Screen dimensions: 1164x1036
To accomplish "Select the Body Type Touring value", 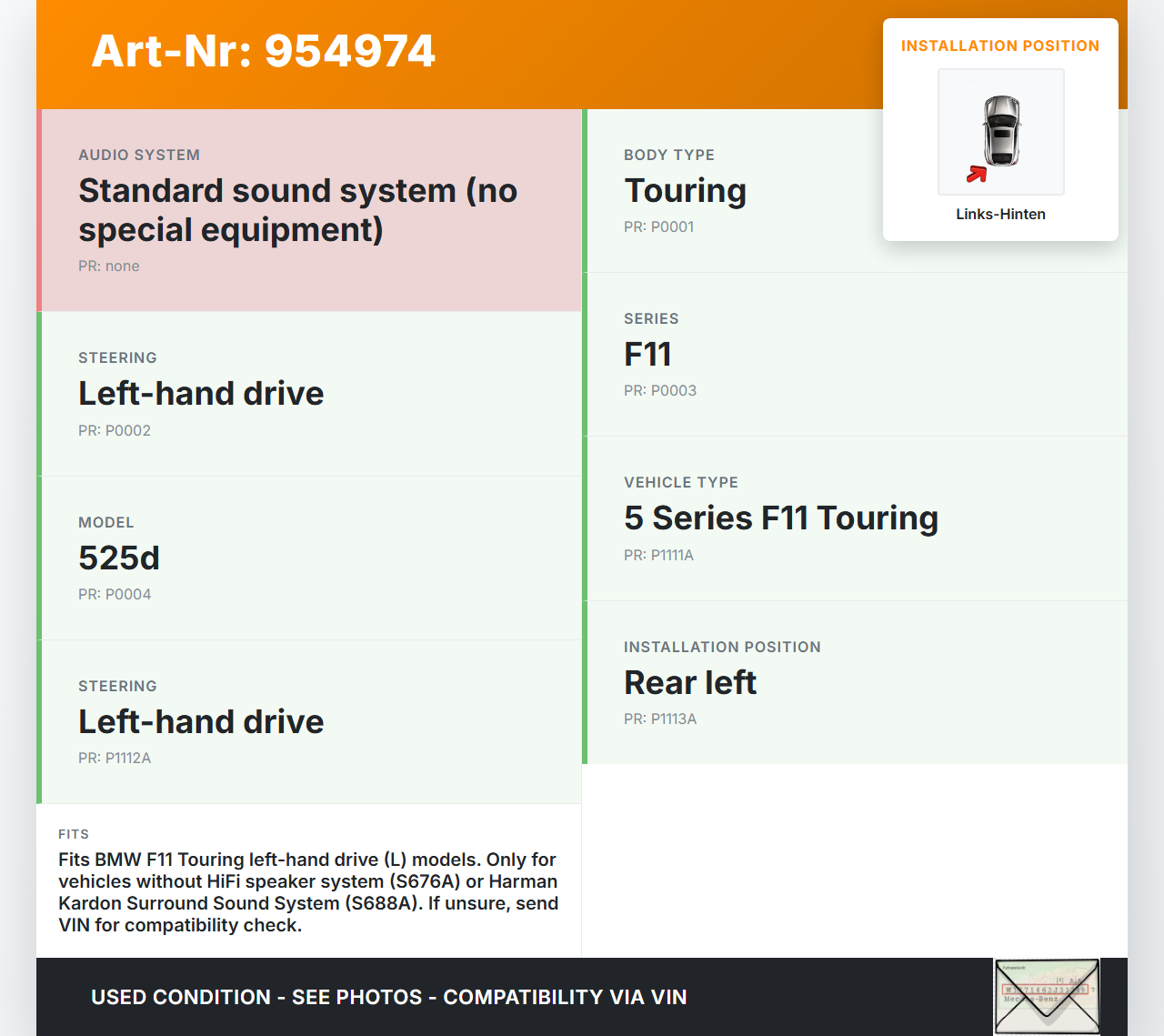I will [685, 191].
